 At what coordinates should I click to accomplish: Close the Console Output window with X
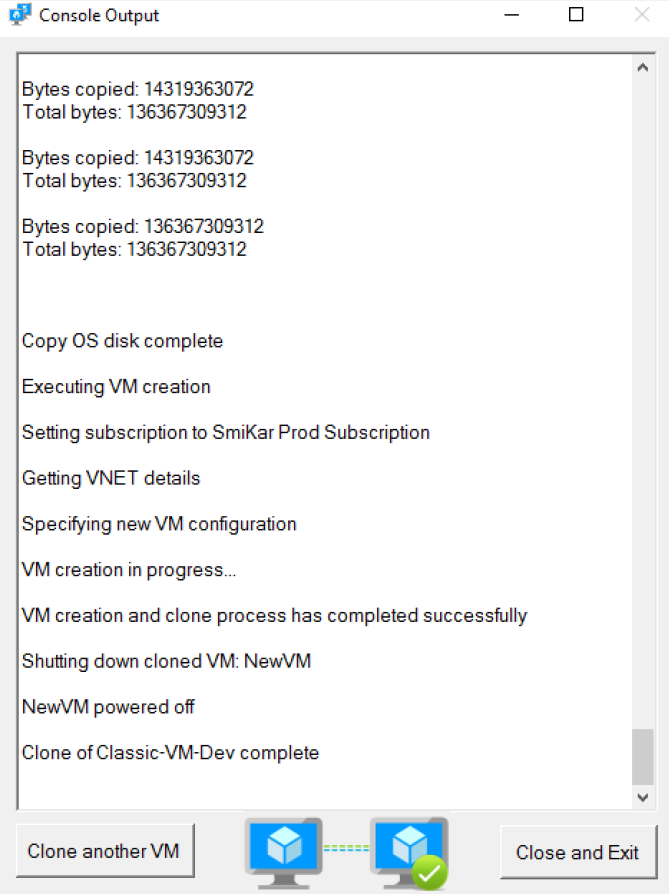[642, 15]
